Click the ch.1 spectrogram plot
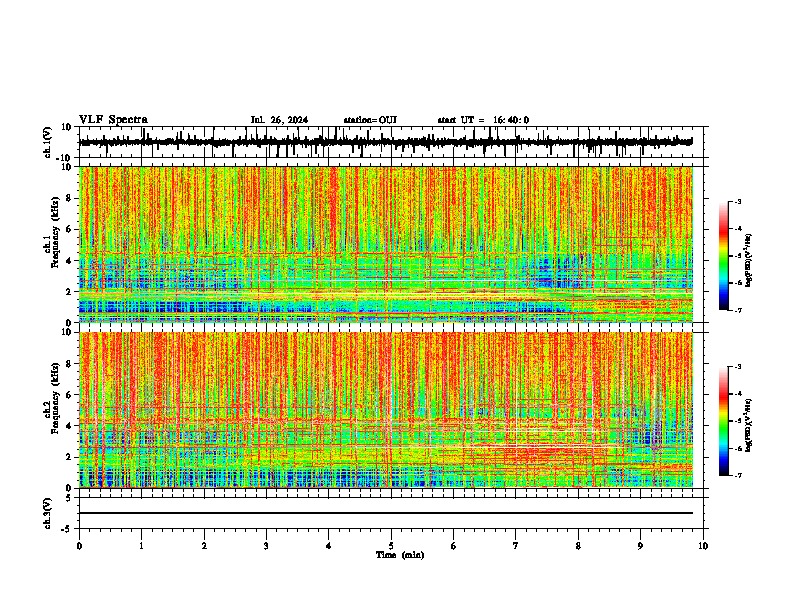This screenshot has width=792, height=612. point(386,244)
